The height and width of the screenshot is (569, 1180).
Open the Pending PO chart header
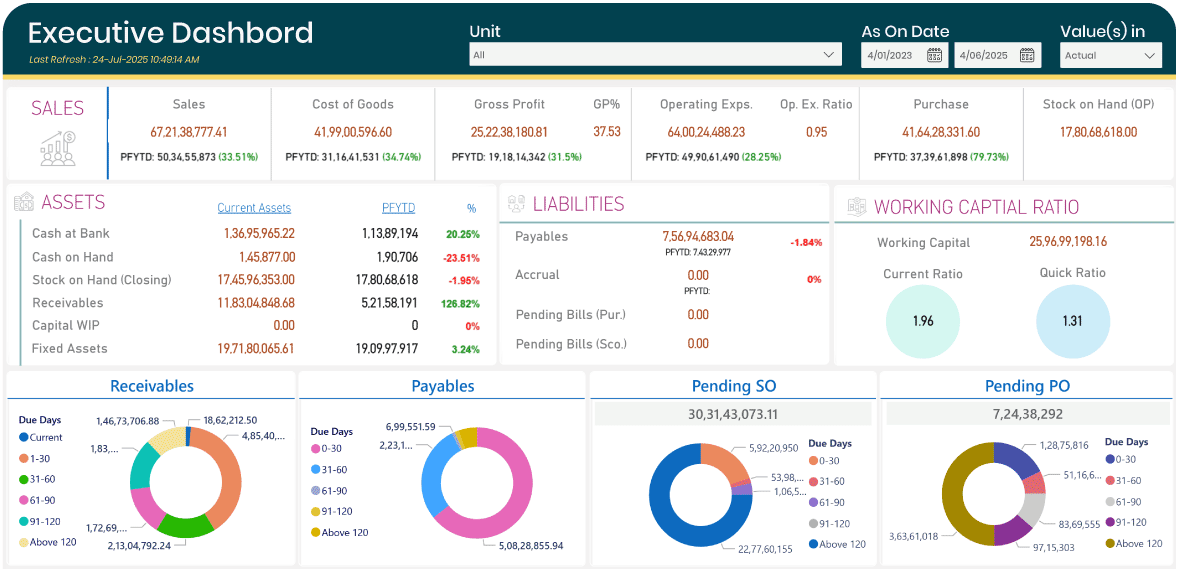pos(1027,387)
